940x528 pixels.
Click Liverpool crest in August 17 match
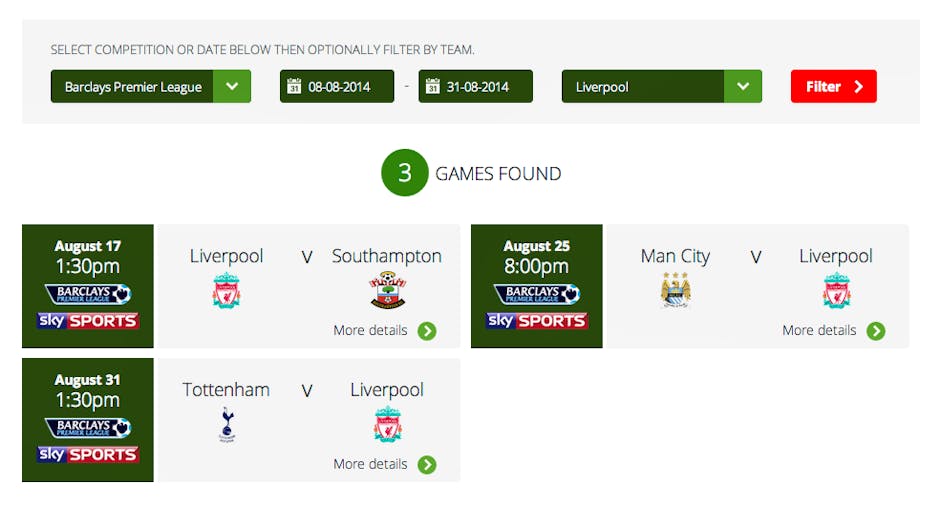pyautogui.click(x=226, y=290)
